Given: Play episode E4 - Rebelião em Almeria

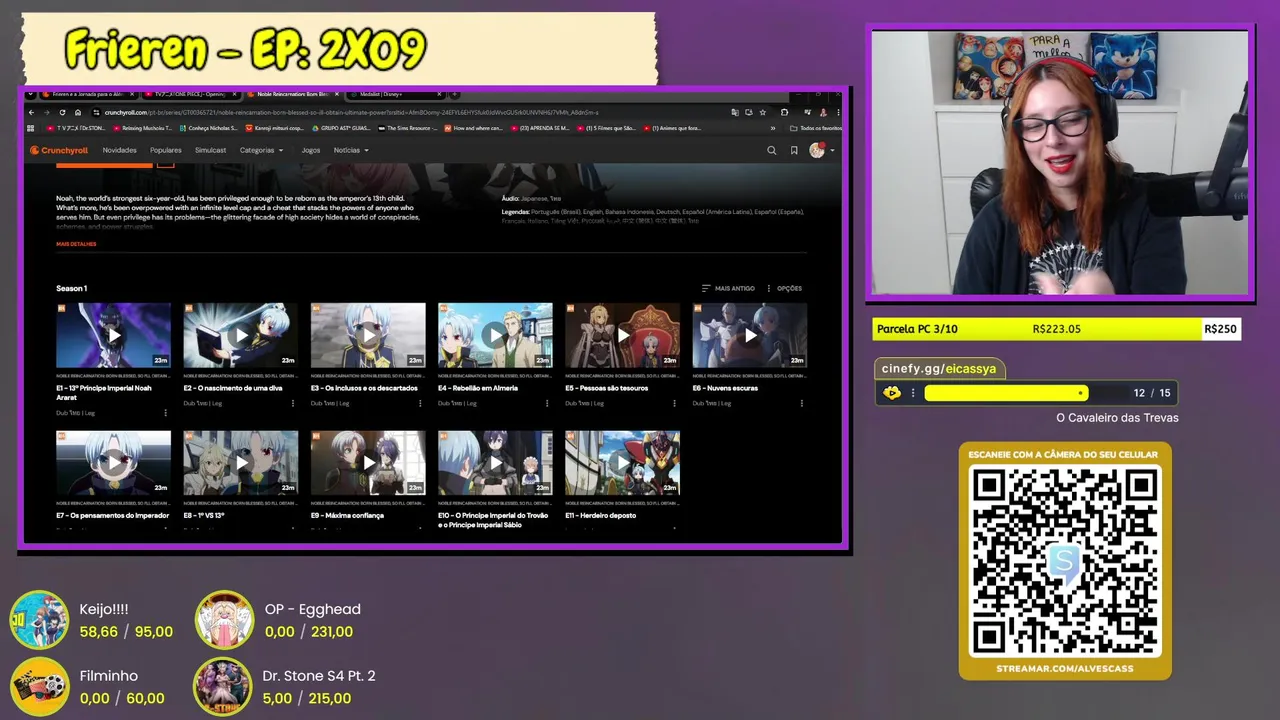Looking at the screenshot, I should click(495, 336).
